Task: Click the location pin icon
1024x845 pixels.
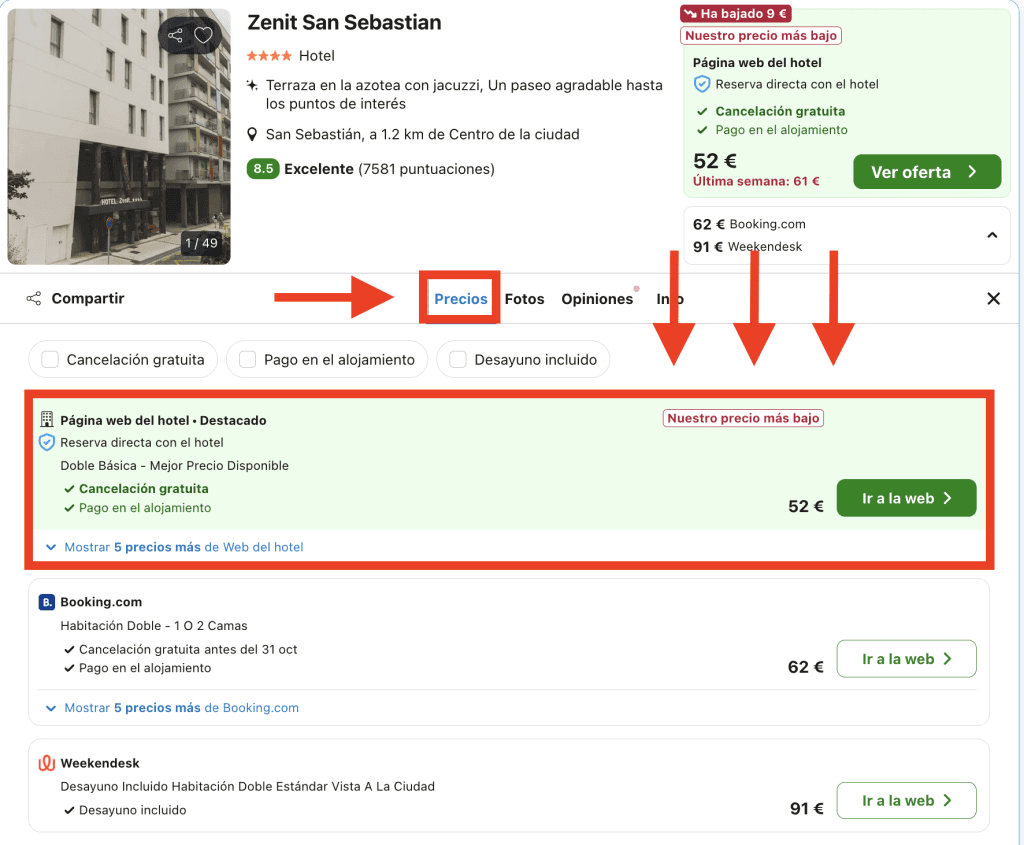Action: point(253,135)
